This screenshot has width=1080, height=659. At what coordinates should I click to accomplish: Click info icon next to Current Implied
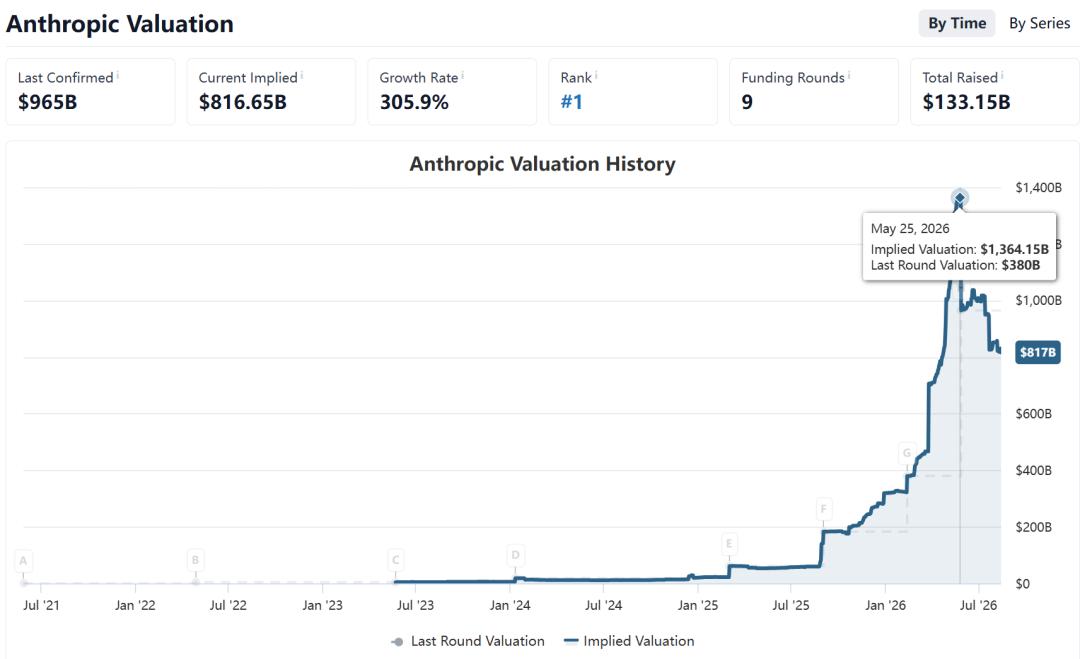[302, 74]
